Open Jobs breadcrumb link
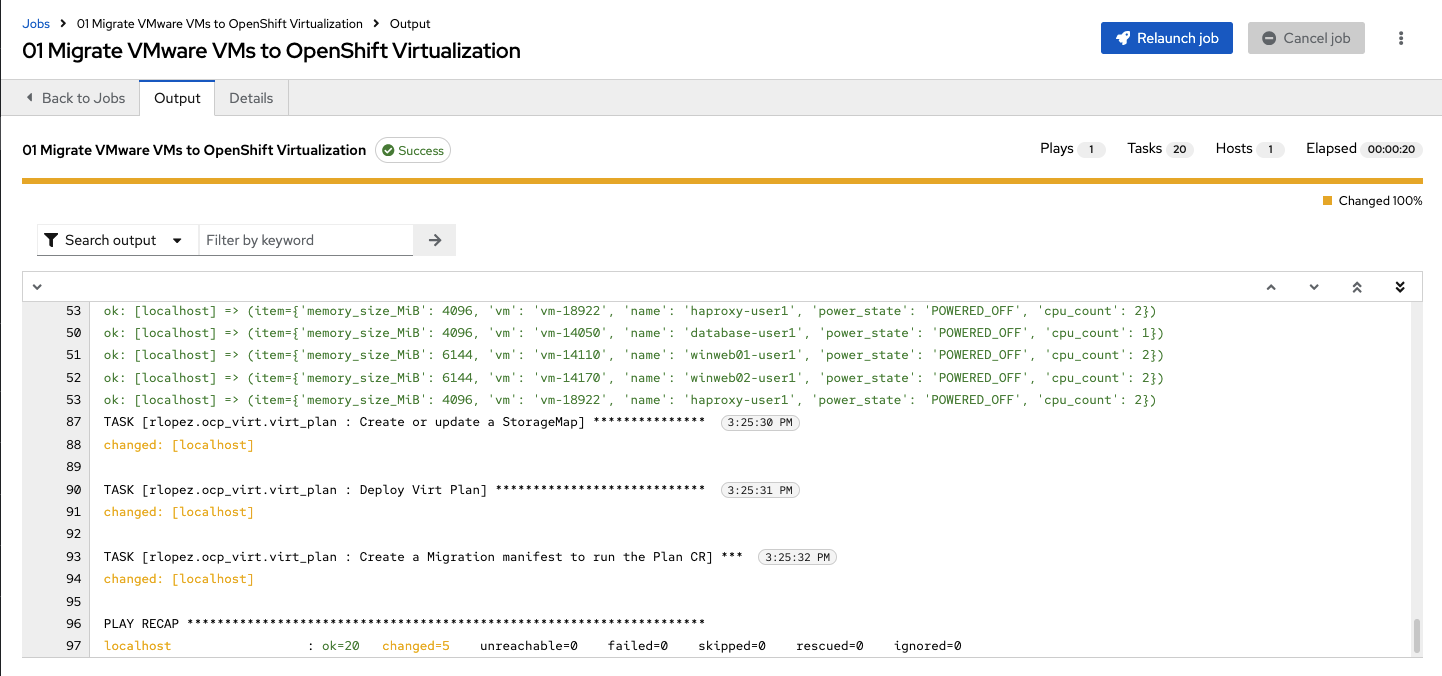The image size is (1442, 676). pyautogui.click(x=36, y=23)
